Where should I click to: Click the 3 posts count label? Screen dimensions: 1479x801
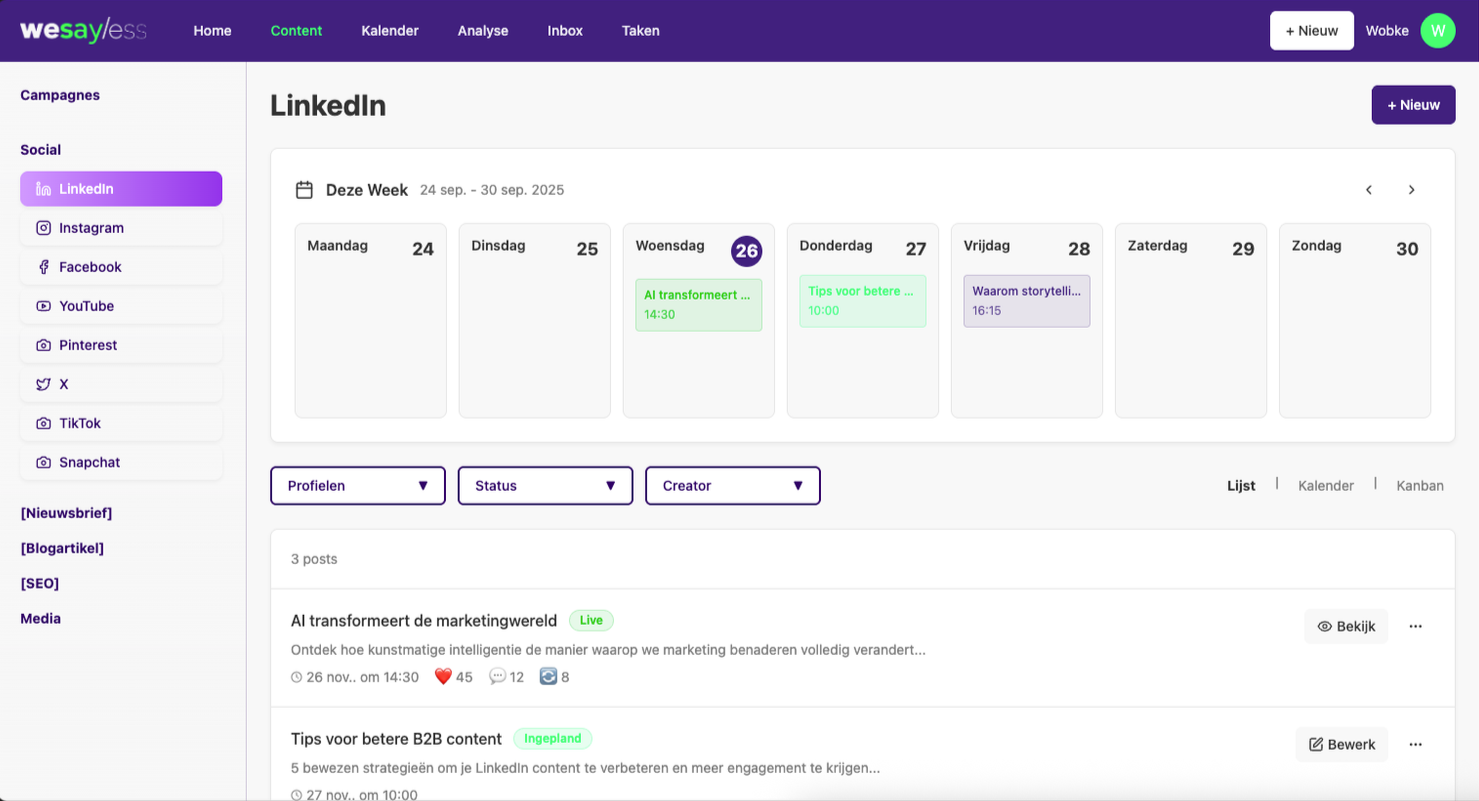[x=314, y=559]
